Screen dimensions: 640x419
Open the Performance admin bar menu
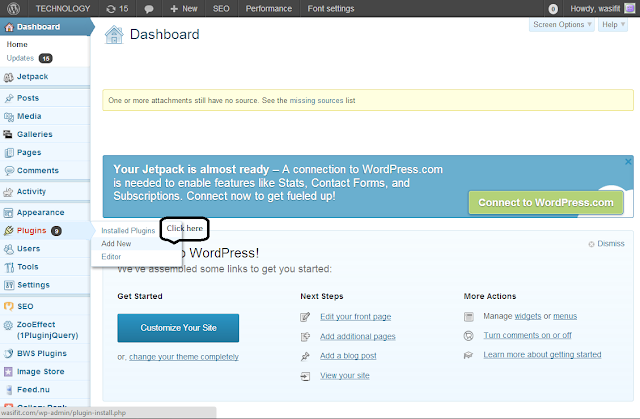pyautogui.click(x=269, y=9)
